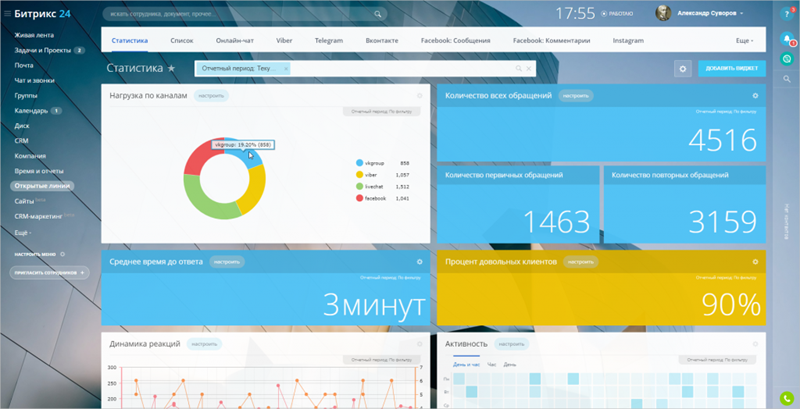The height and width of the screenshot is (409, 800).
Task: Open gear on Процент довольных клиентов widget
Action: pyautogui.click(x=755, y=262)
